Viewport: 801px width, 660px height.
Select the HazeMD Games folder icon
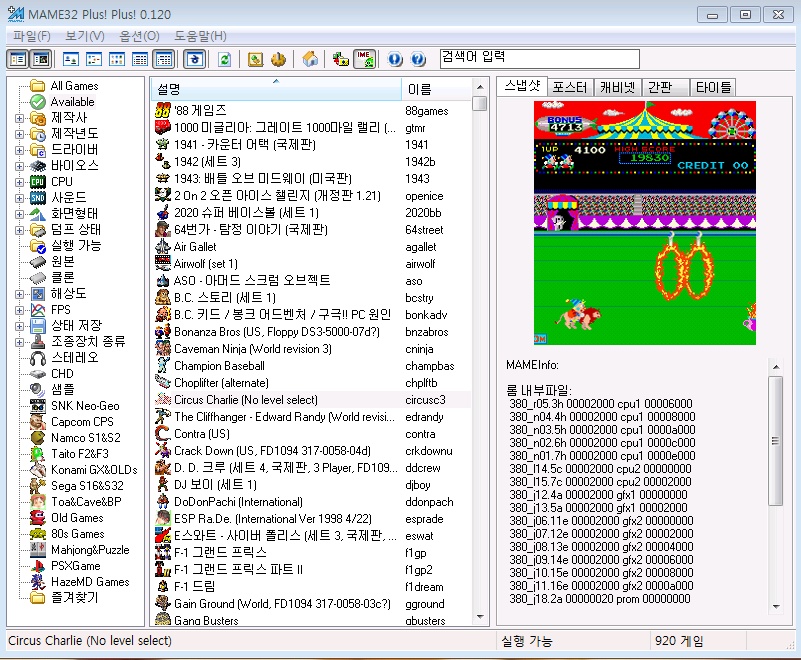37,581
